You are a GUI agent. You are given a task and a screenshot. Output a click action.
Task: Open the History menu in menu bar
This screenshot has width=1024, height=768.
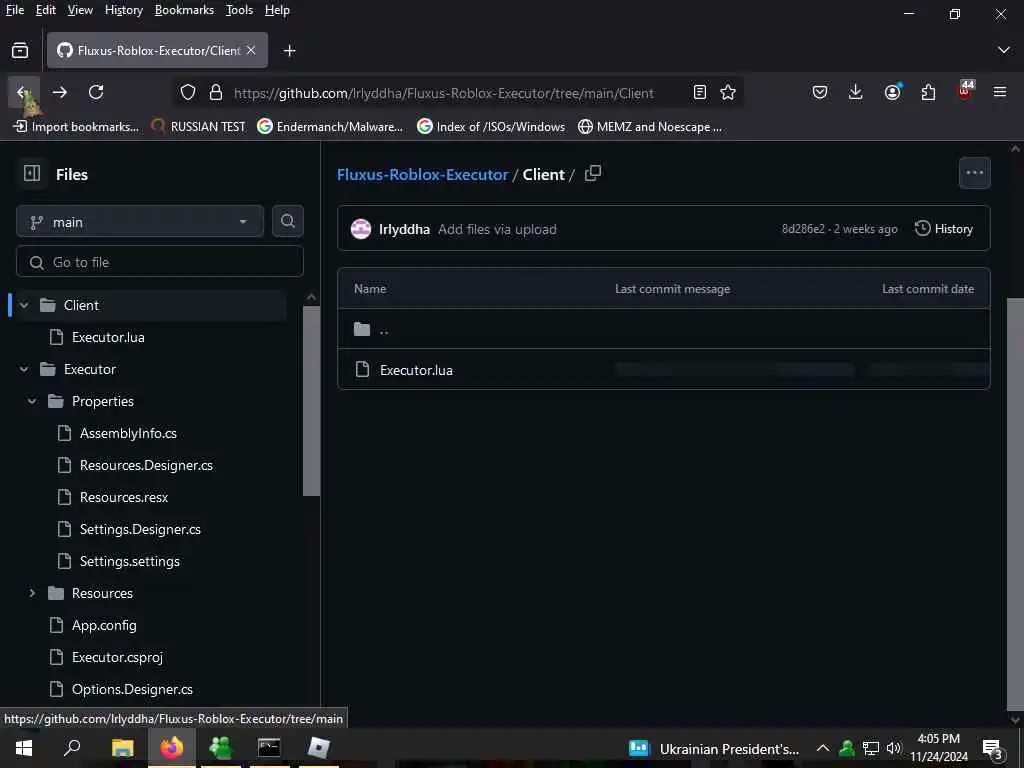tap(123, 10)
